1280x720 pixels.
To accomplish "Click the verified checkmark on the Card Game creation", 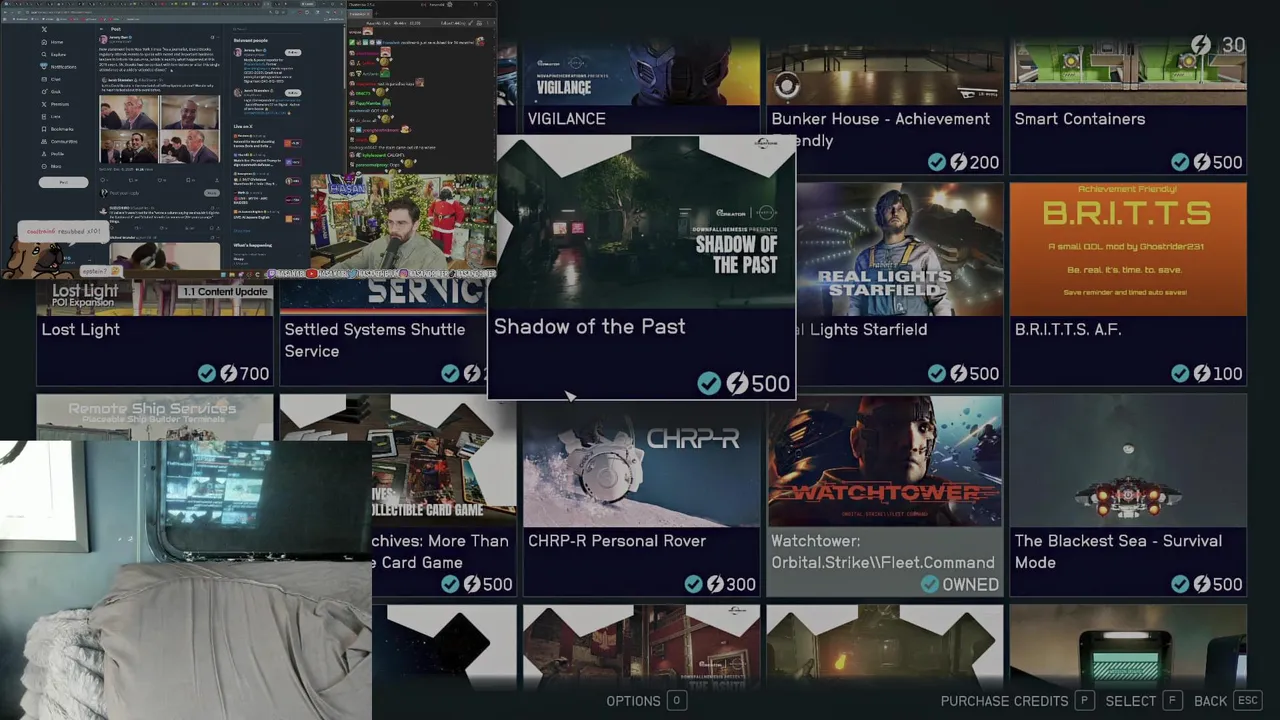I will tap(451, 584).
